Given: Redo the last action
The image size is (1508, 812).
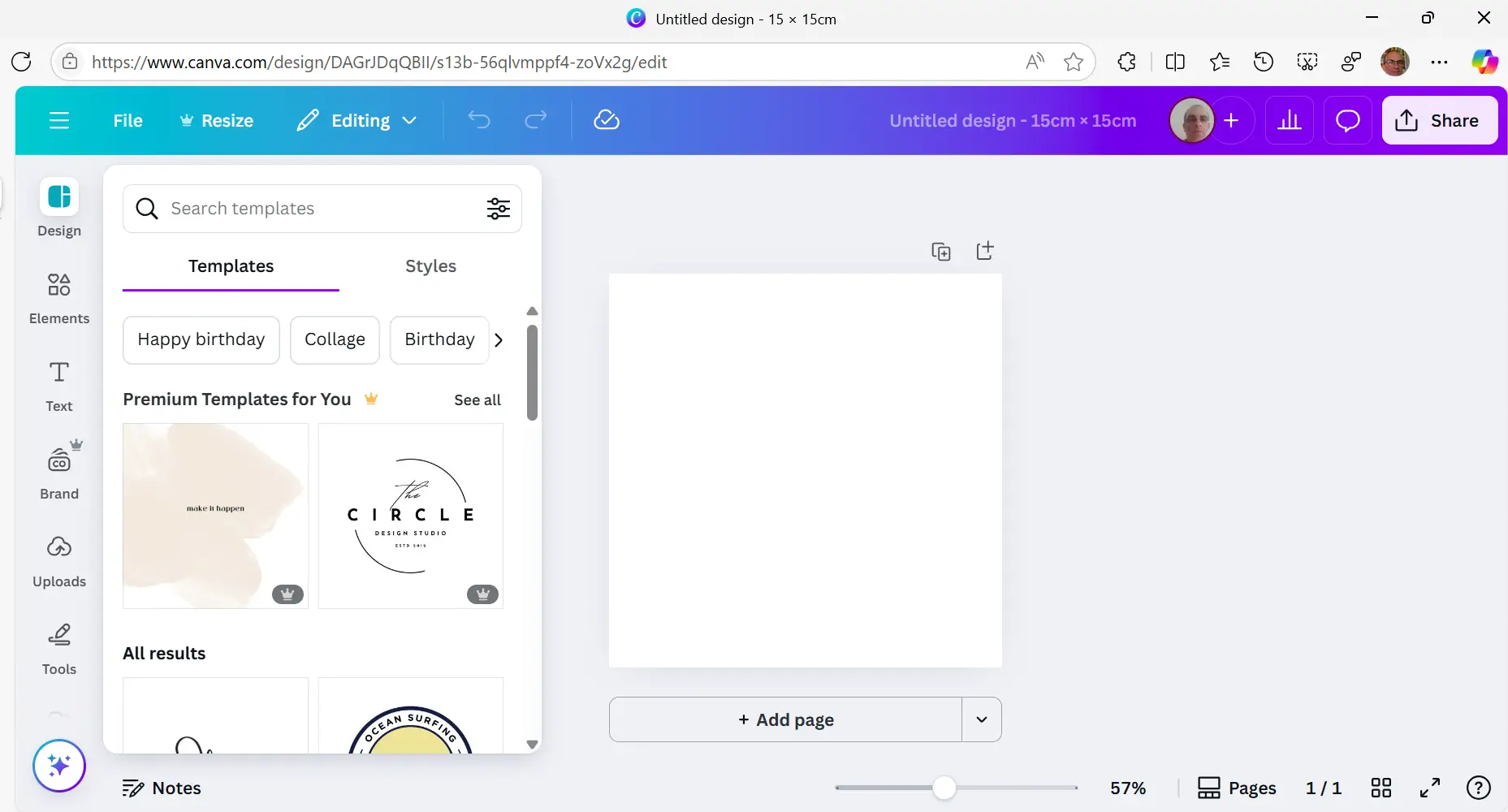Looking at the screenshot, I should [x=536, y=121].
